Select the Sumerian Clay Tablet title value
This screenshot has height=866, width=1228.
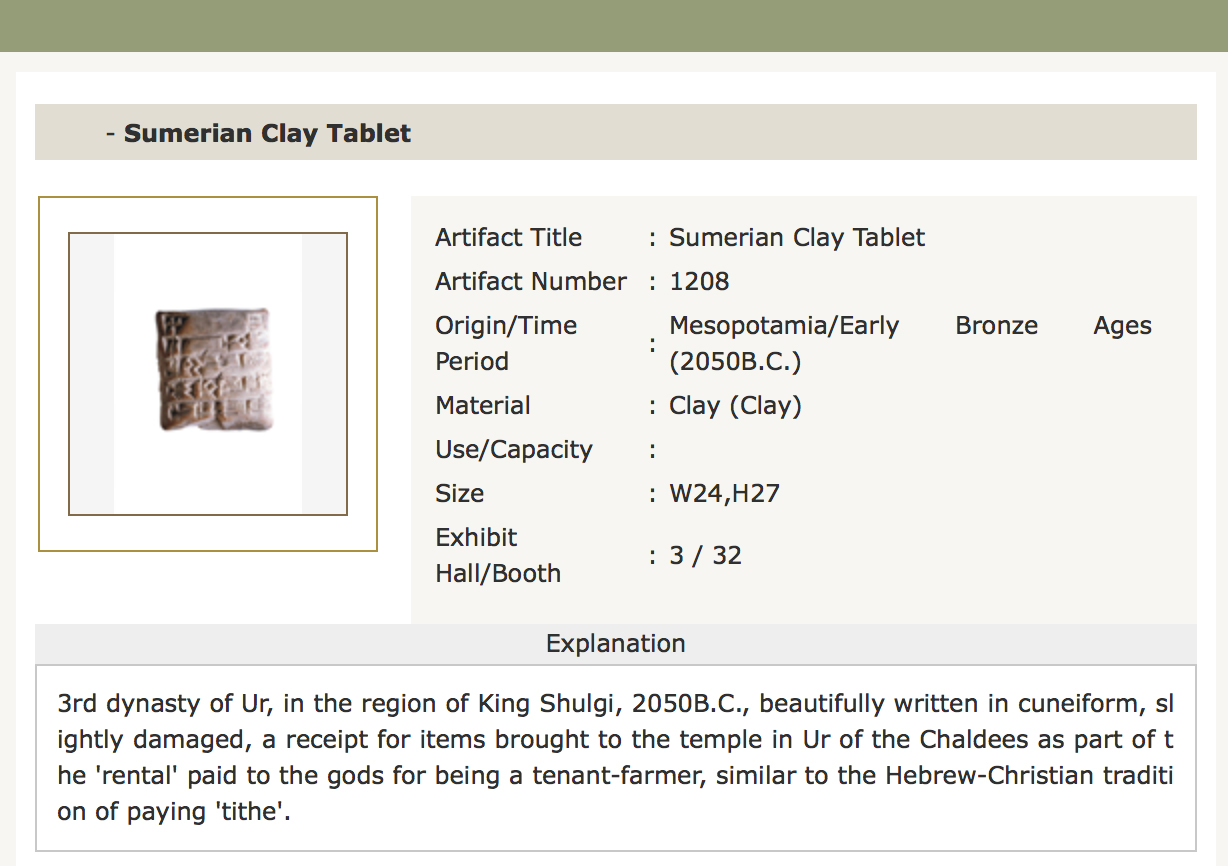tap(797, 237)
